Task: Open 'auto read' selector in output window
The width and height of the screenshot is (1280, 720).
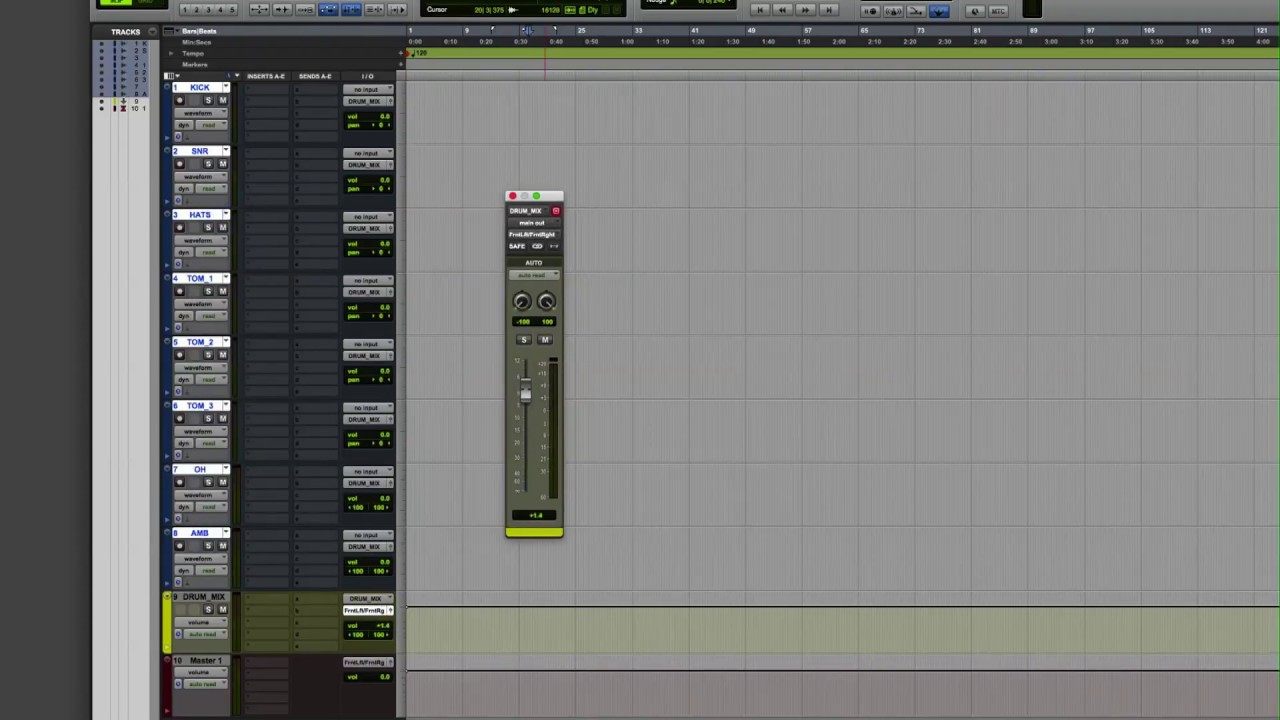Action: point(533,275)
